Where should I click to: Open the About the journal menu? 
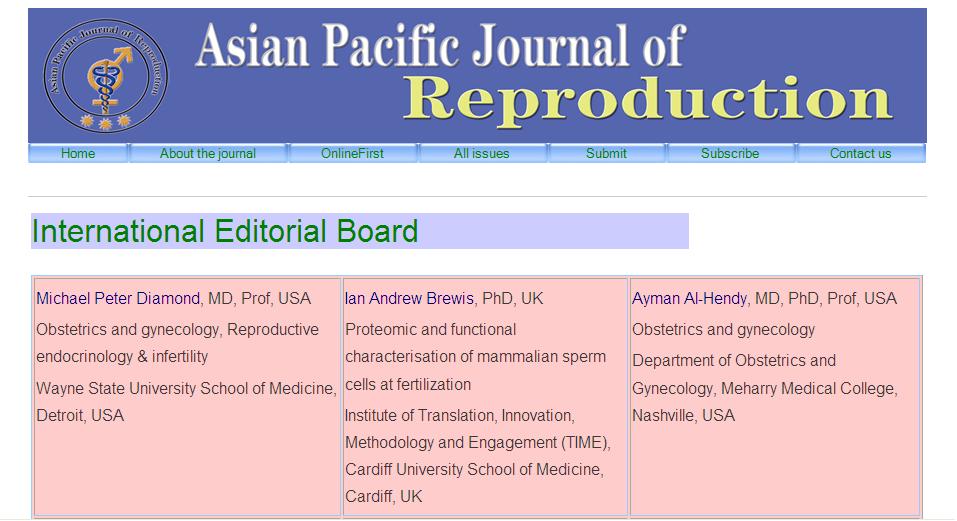point(208,153)
